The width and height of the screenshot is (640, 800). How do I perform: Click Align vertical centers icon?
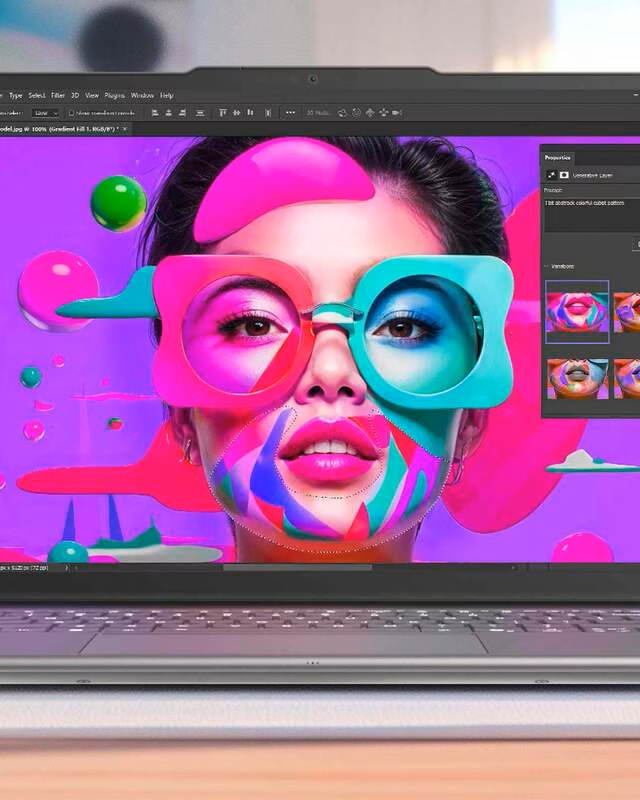tap(237, 113)
